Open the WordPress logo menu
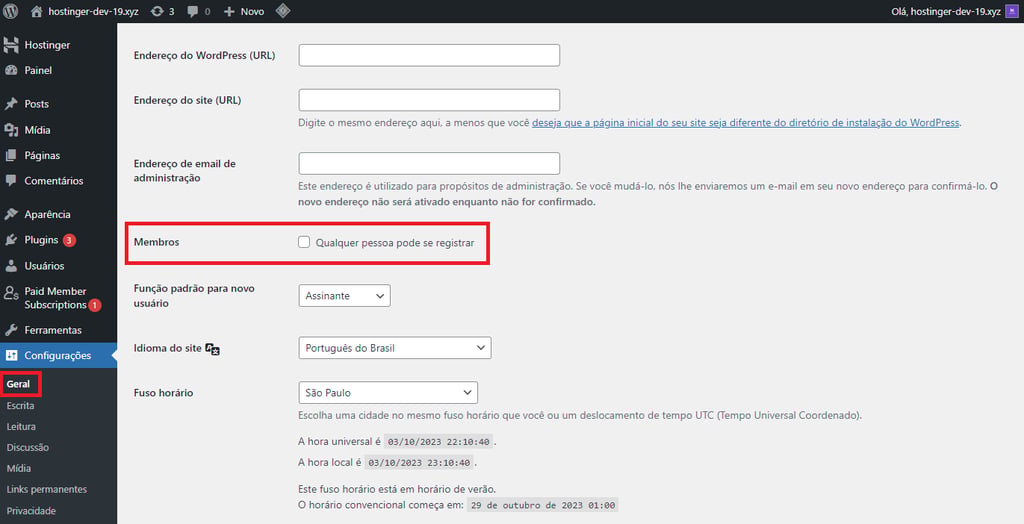 pyautogui.click(x=10, y=11)
